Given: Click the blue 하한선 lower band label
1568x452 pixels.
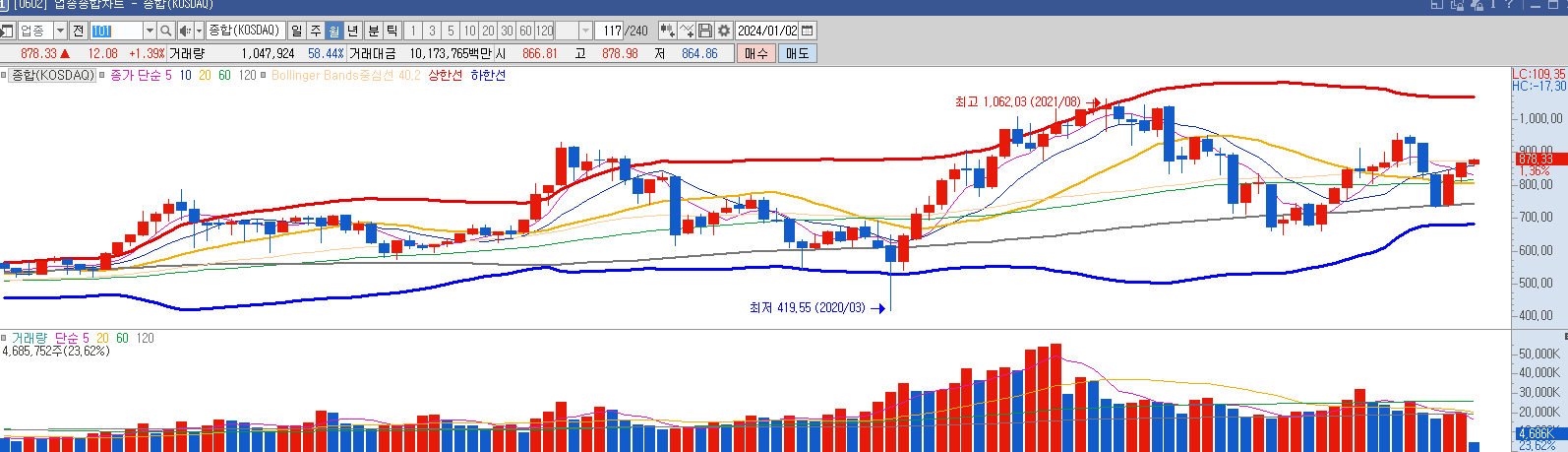Looking at the screenshot, I should pos(488,75).
